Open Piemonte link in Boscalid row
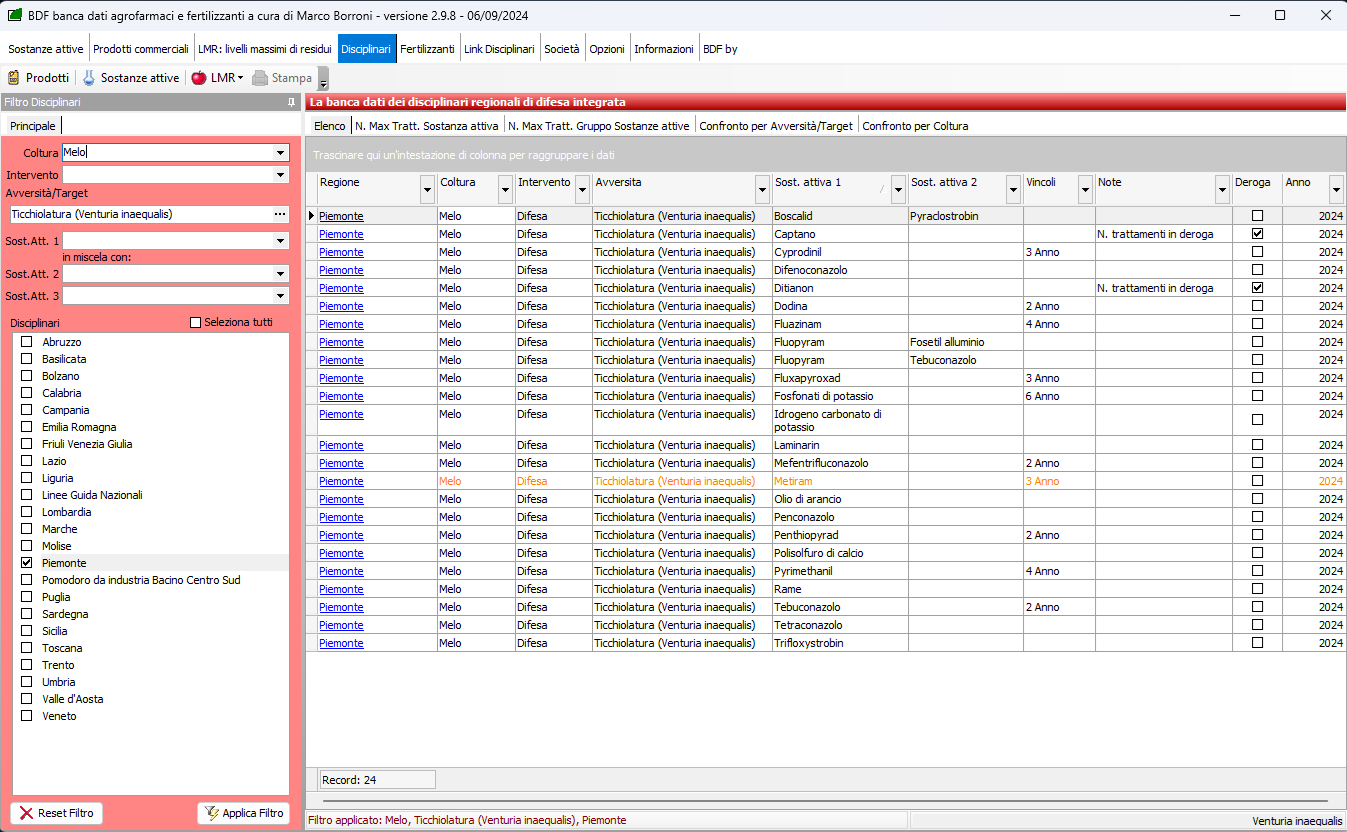The image size is (1347, 832). pos(341,216)
